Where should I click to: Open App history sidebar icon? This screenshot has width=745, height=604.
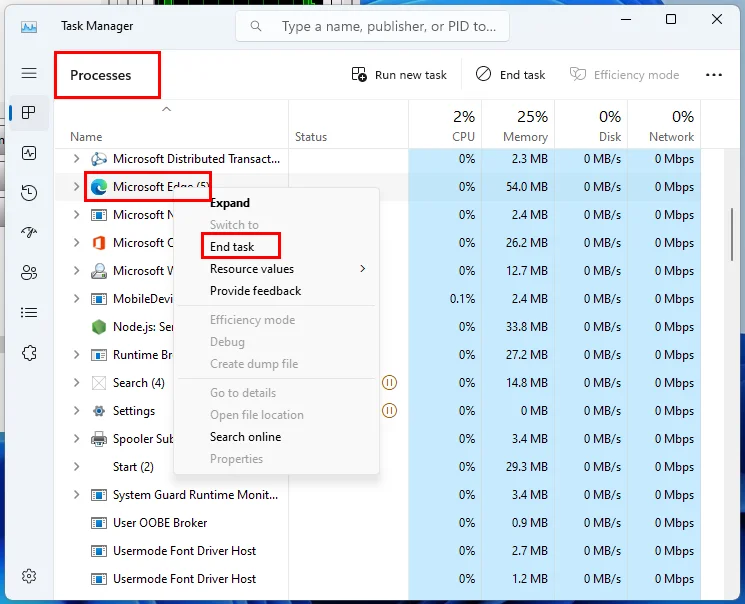(29, 193)
